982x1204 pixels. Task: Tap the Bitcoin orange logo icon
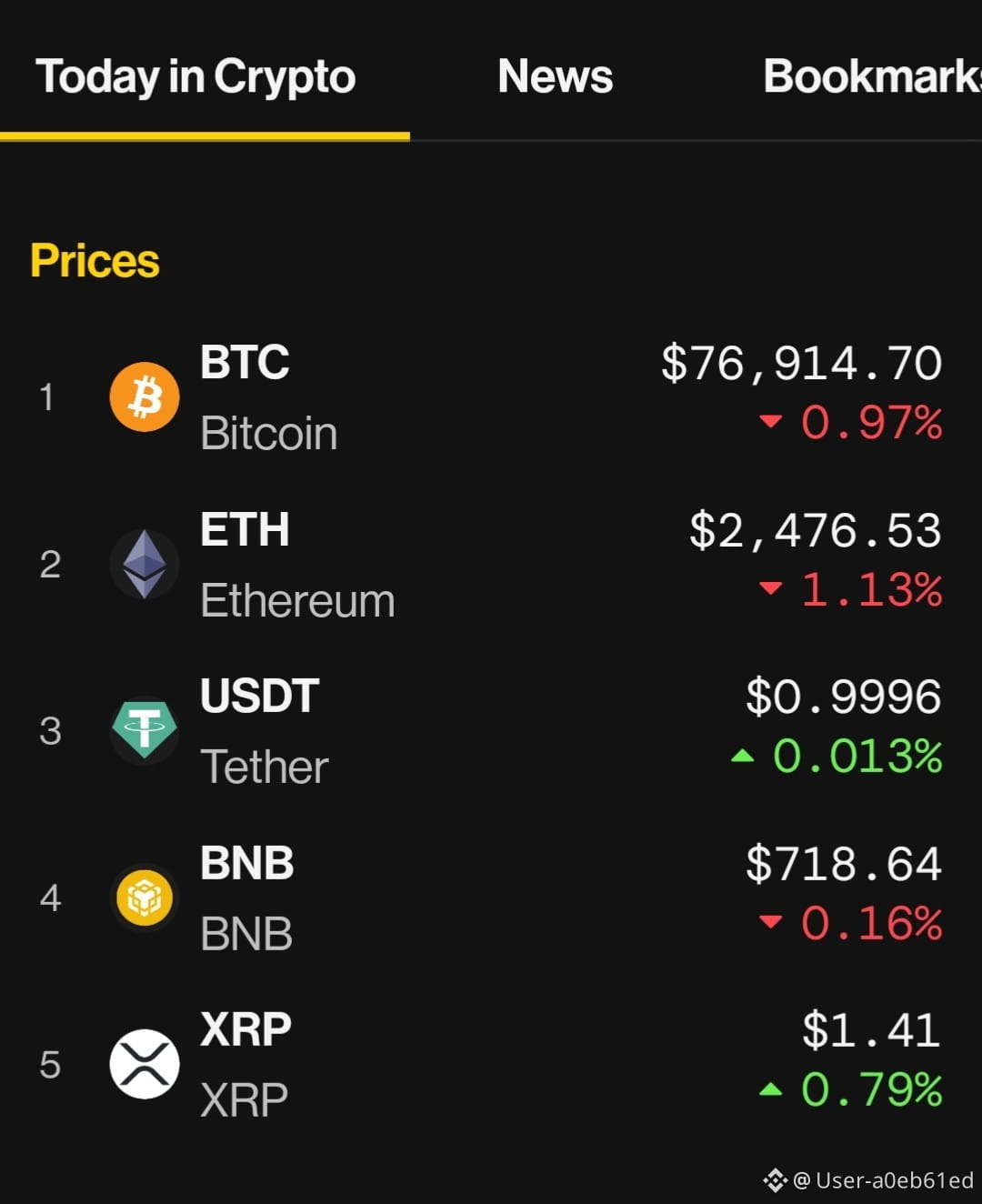(145, 396)
